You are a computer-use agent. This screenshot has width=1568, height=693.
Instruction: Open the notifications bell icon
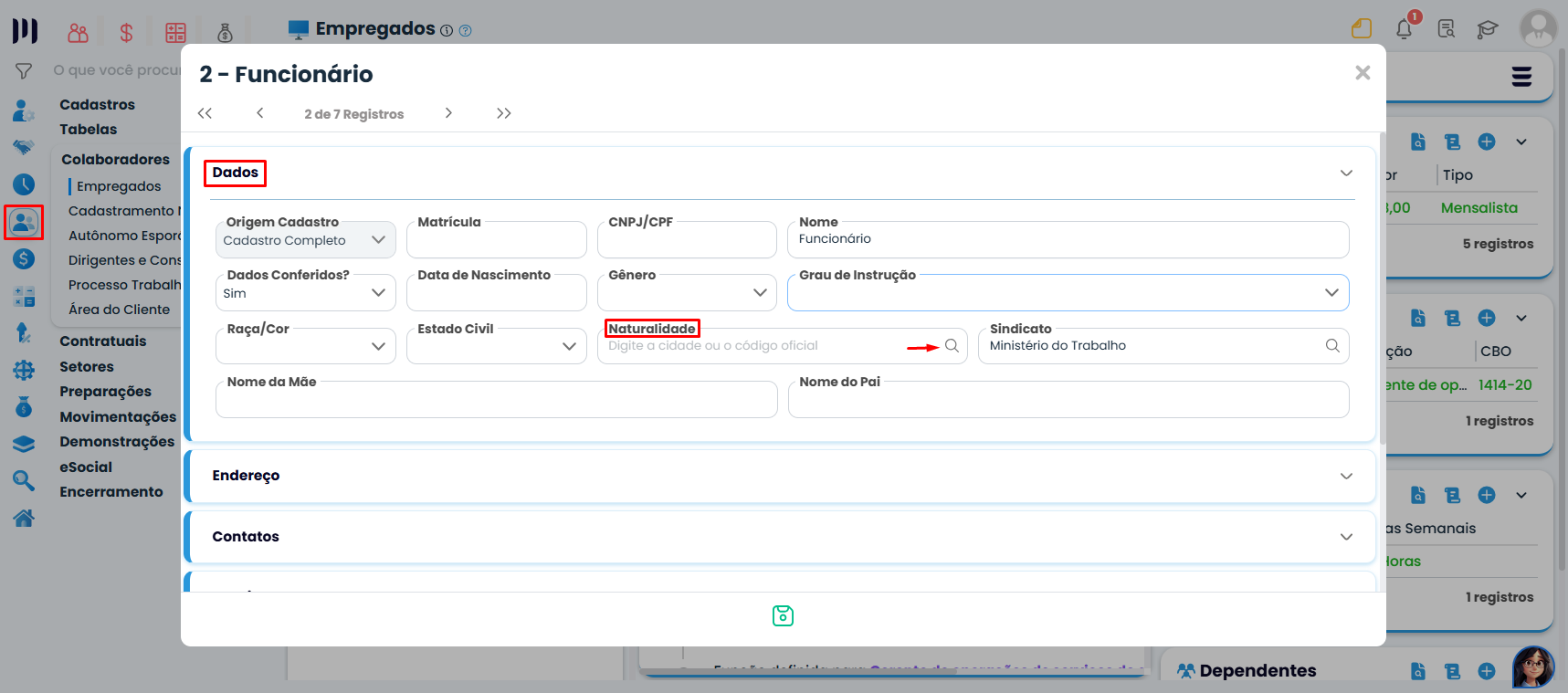1404,29
